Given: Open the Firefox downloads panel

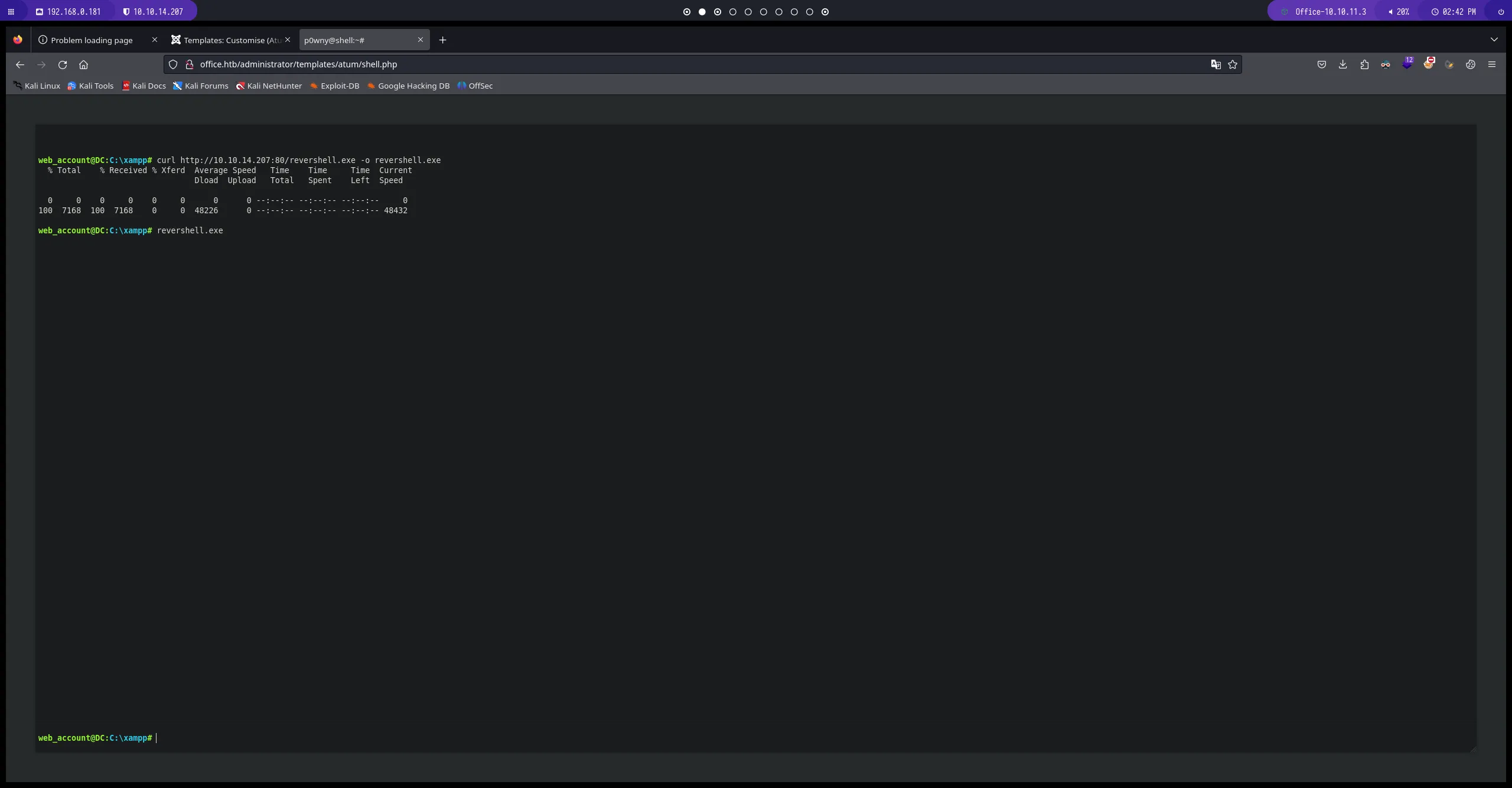Looking at the screenshot, I should (1343, 64).
